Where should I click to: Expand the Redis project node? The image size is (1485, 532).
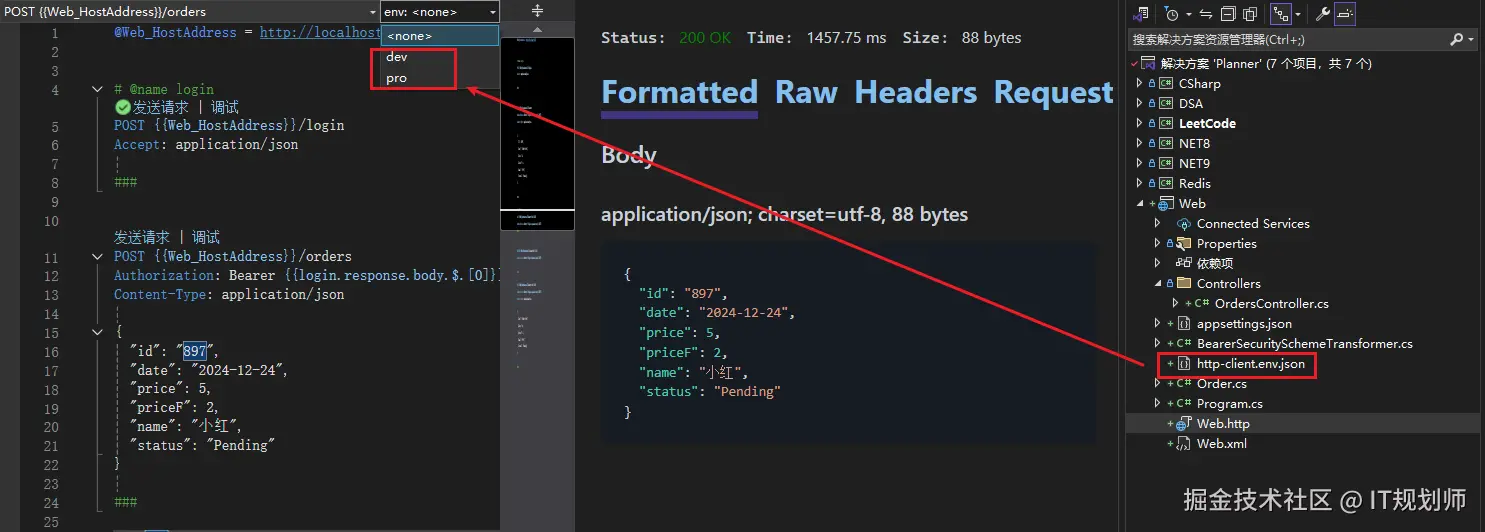coord(1139,183)
